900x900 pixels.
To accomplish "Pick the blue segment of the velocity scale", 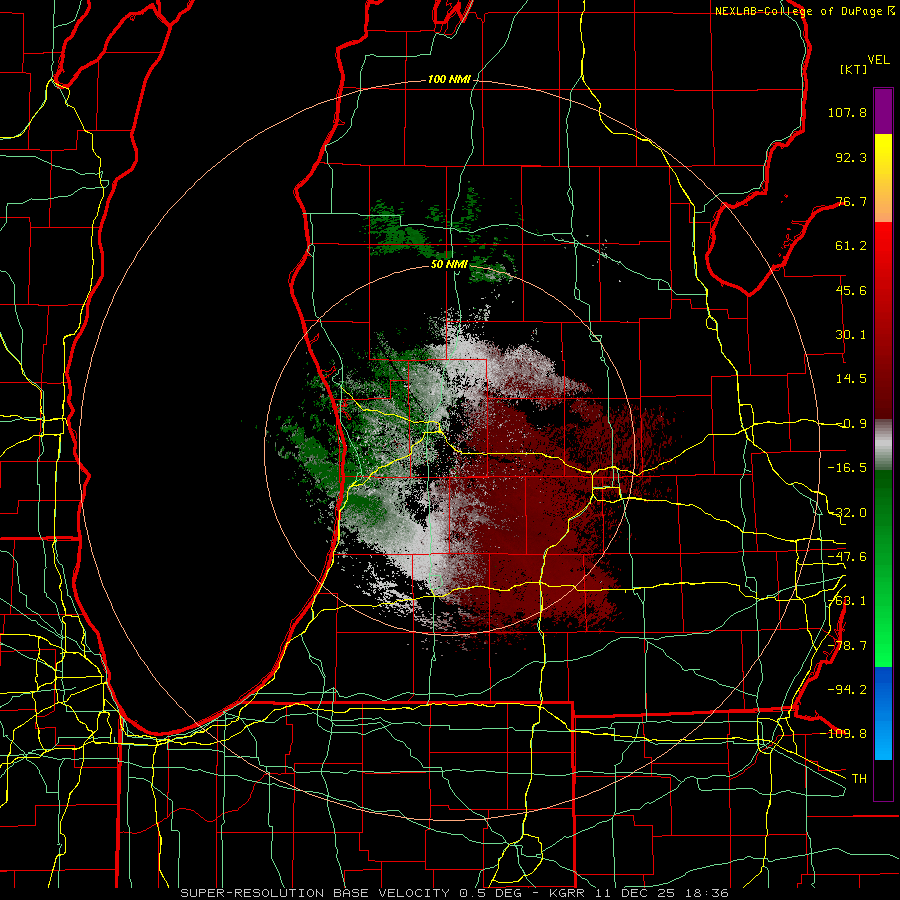I will (883, 713).
